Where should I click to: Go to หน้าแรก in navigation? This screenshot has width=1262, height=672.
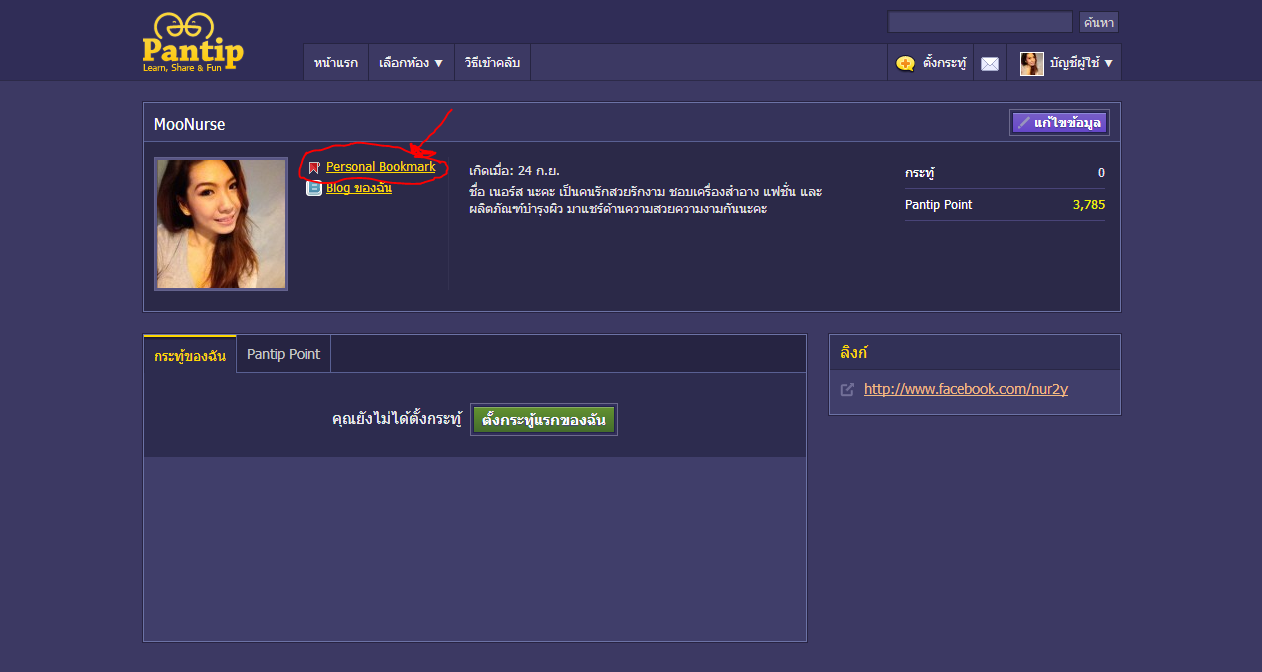tap(336, 62)
